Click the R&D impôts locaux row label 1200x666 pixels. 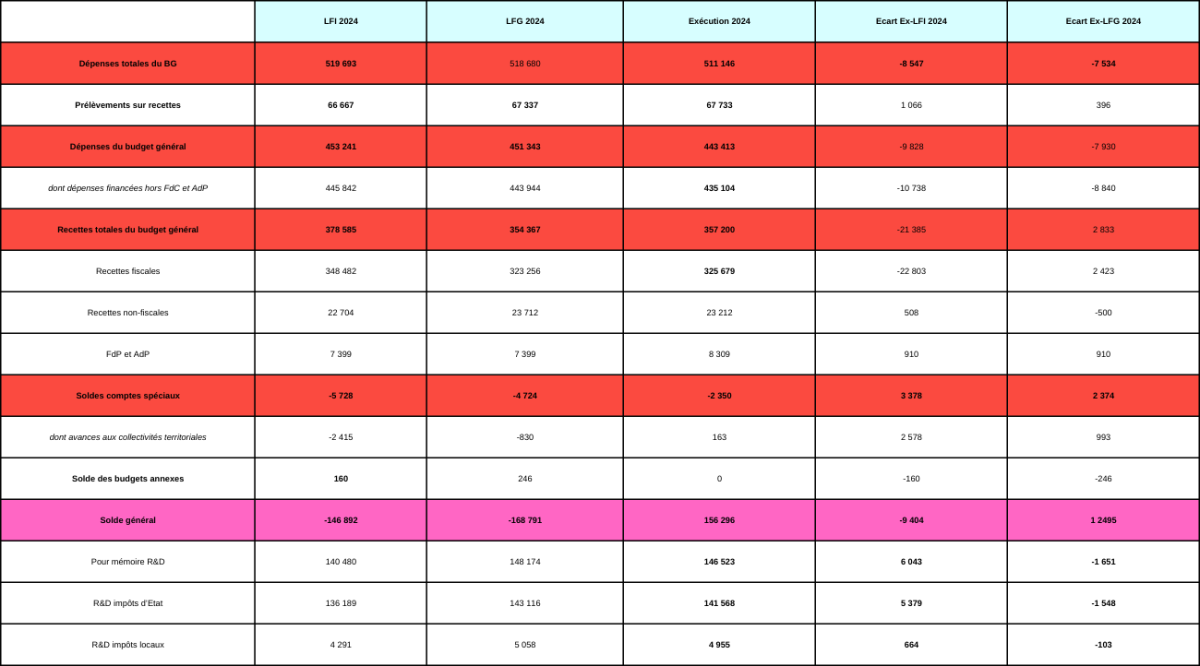[x=128, y=645]
